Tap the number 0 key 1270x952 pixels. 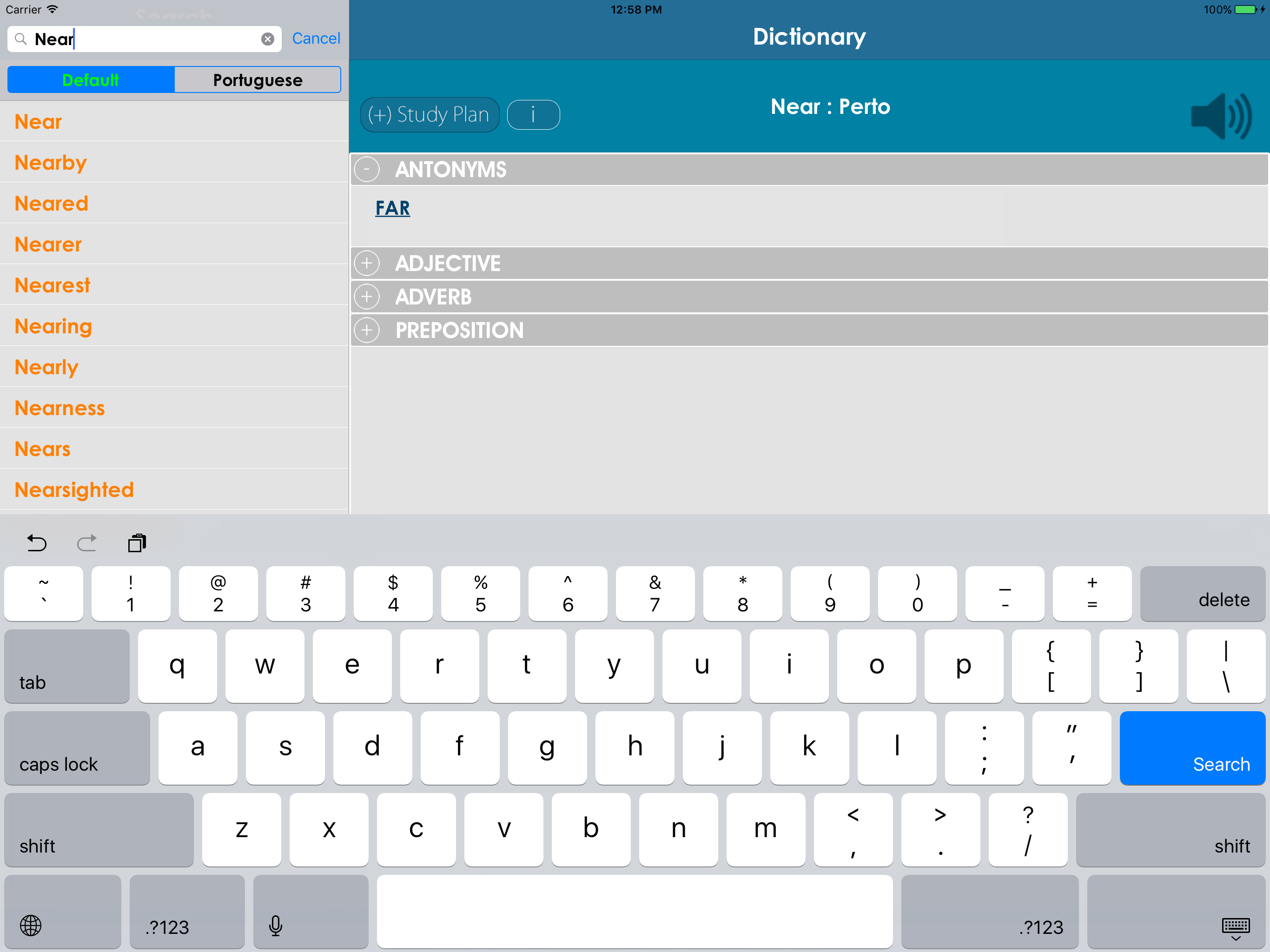pyautogui.click(x=918, y=594)
